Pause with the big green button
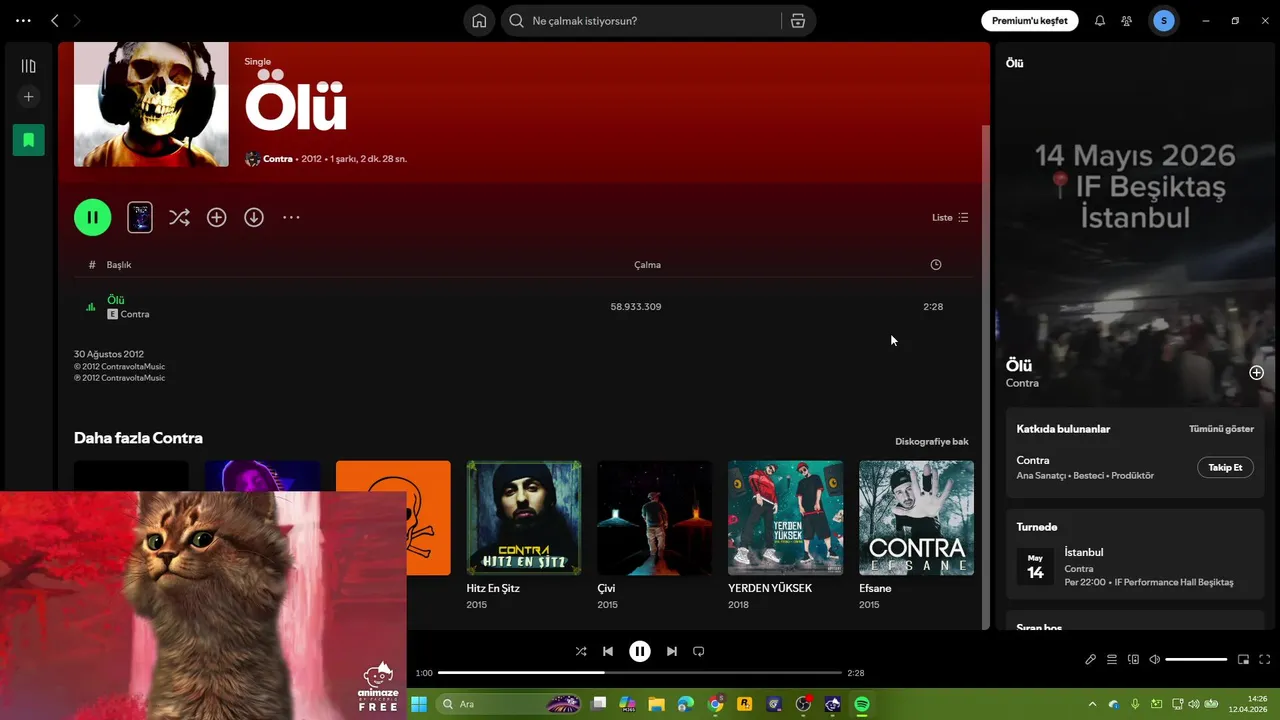1280x720 pixels. click(92, 217)
